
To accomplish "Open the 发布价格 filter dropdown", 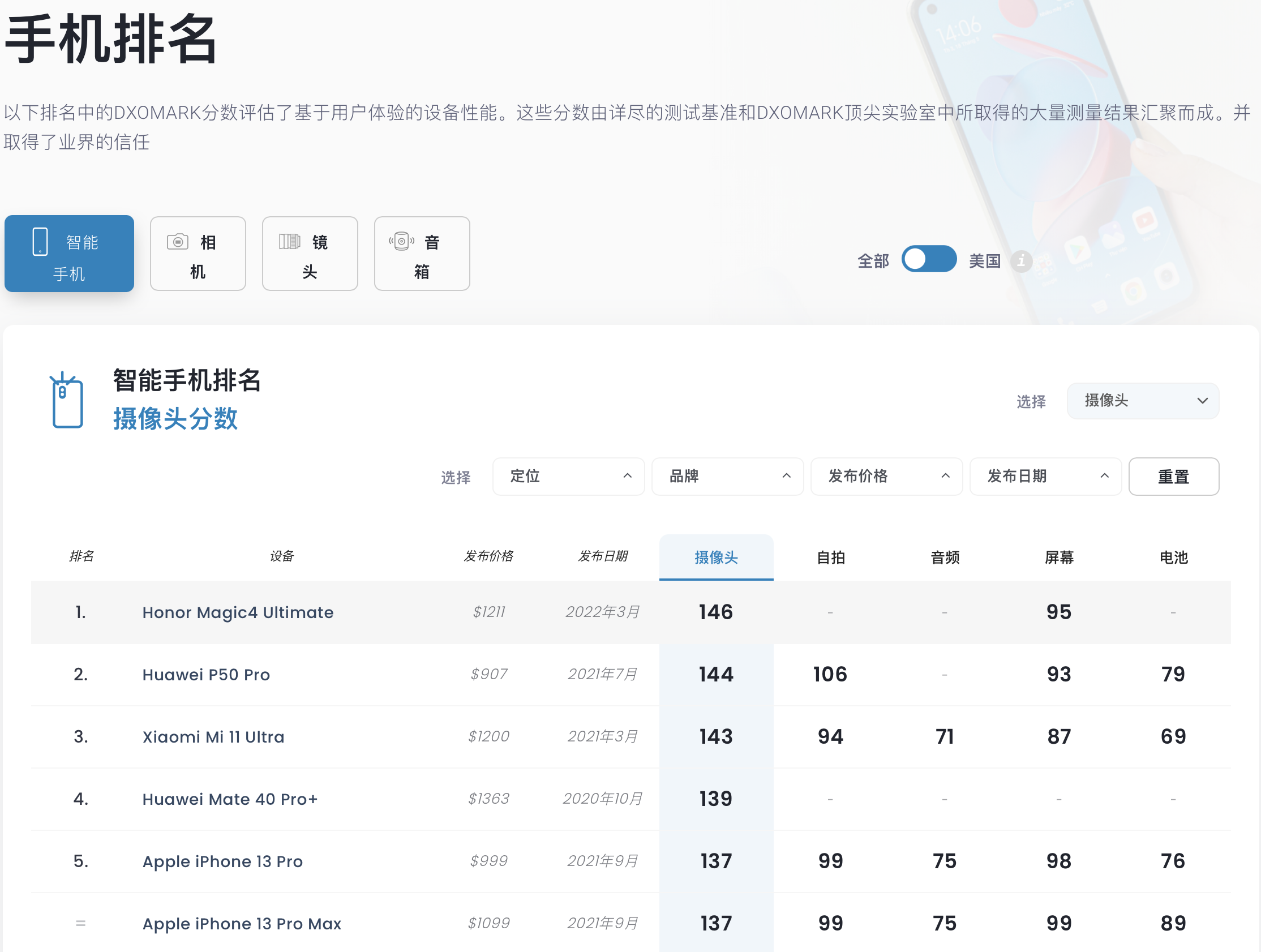I will click(x=886, y=476).
